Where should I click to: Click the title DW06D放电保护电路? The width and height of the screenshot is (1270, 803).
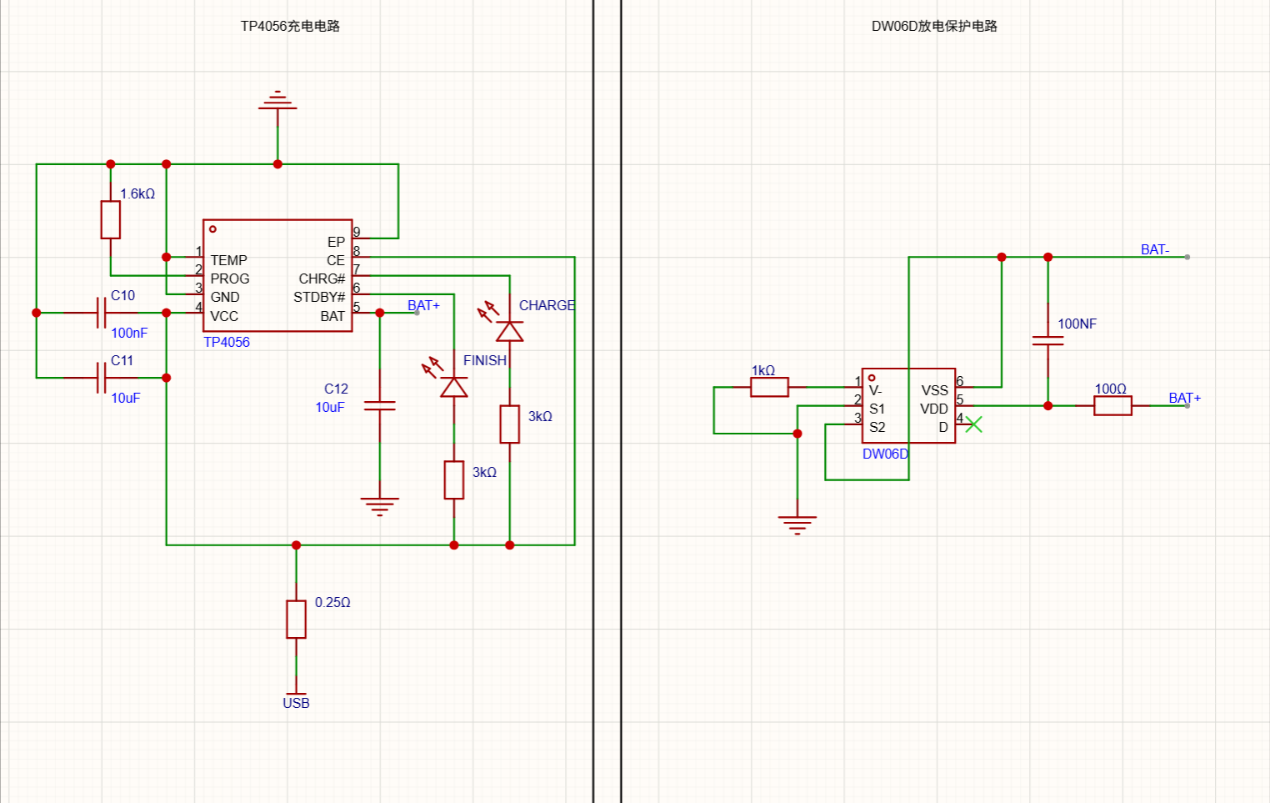[934, 26]
